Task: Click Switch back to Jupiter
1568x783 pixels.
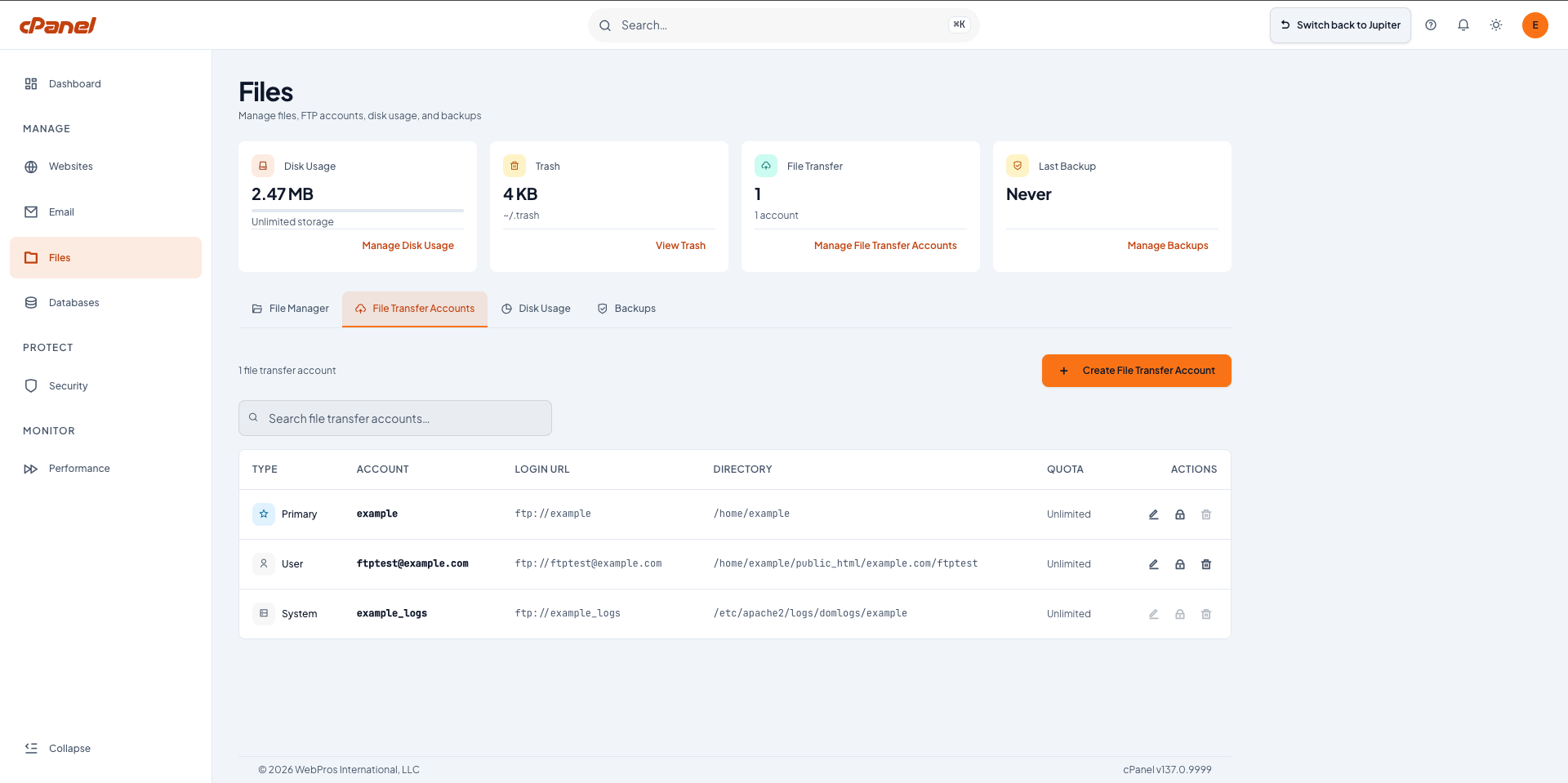Action: [1340, 25]
